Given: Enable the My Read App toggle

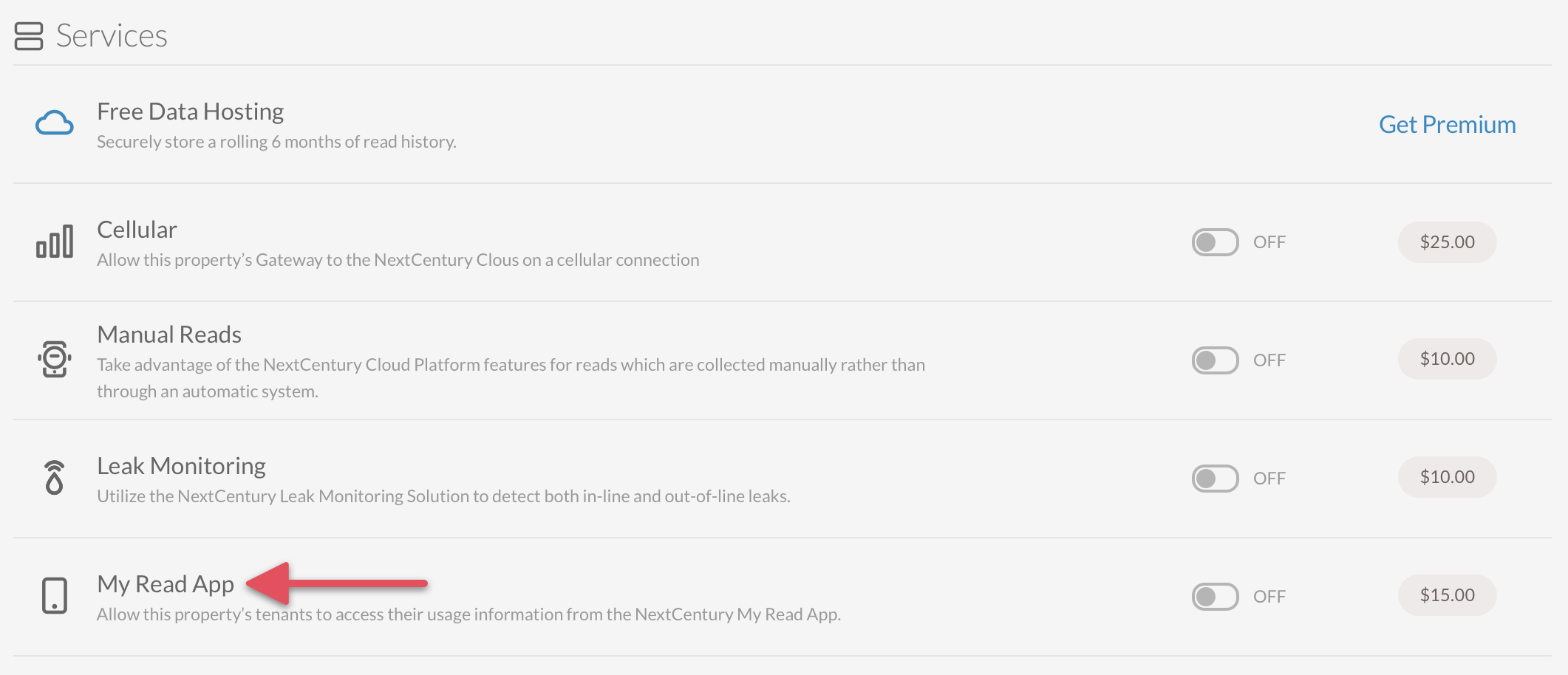Looking at the screenshot, I should point(1215,597).
